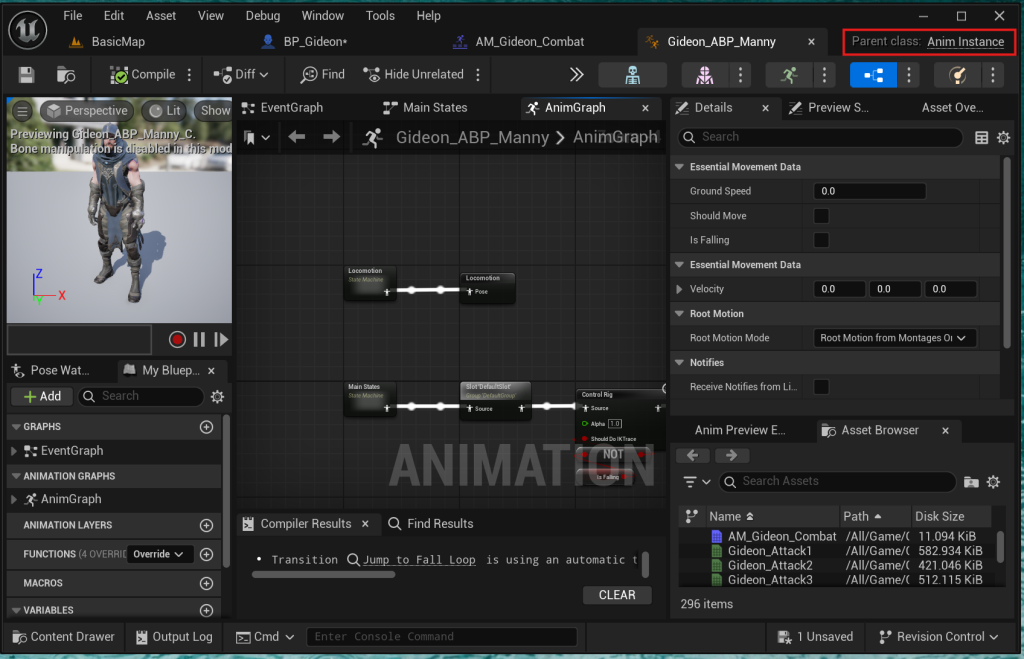The image size is (1024, 659).
Task: Pause the preview animation
Action: pyautogui.click(x=199, y=340)
